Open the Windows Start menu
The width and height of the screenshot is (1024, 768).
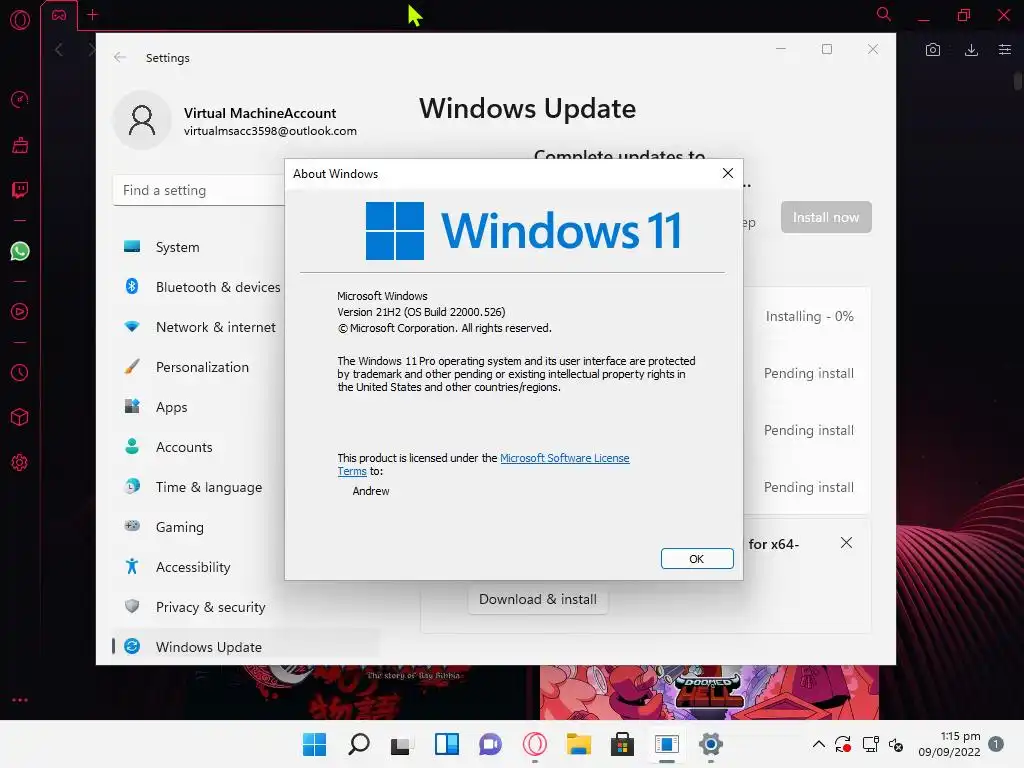point(314,744)
